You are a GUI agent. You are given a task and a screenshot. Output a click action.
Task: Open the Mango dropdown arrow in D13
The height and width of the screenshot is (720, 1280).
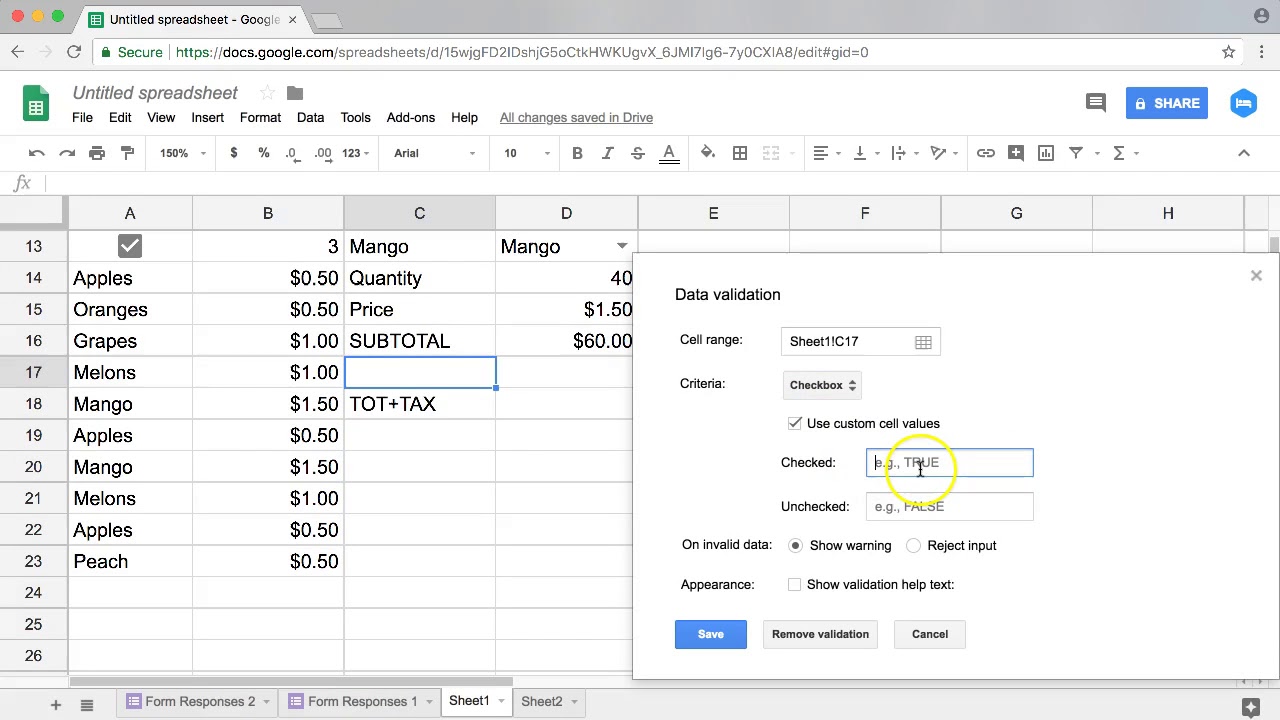click(622, 246)
